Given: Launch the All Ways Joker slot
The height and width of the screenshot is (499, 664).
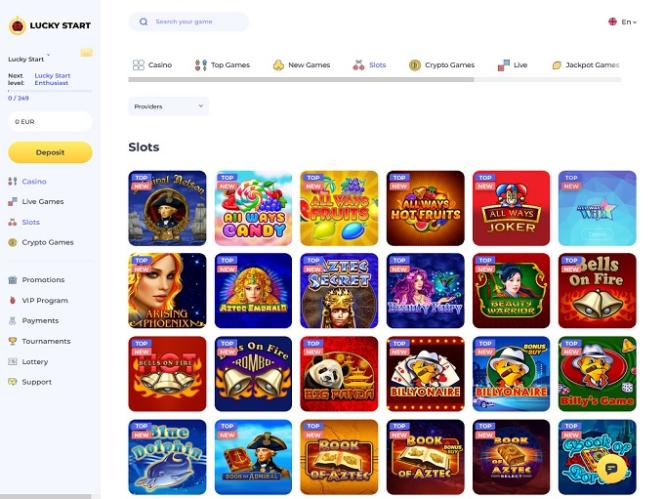Looking at the screenshot, I should (x=511, y=208).
